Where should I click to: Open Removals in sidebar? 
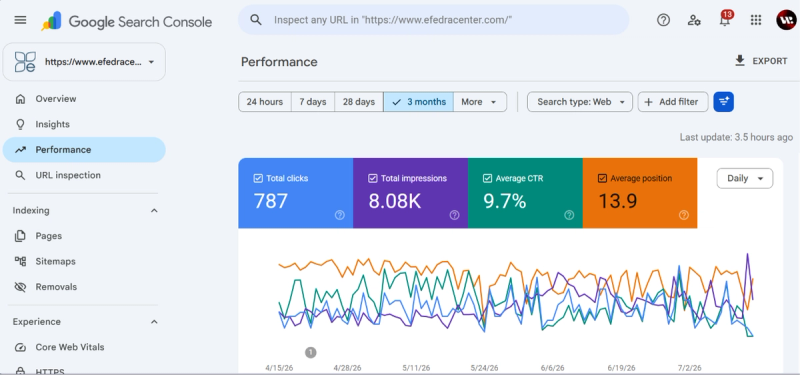pos(84,287)
